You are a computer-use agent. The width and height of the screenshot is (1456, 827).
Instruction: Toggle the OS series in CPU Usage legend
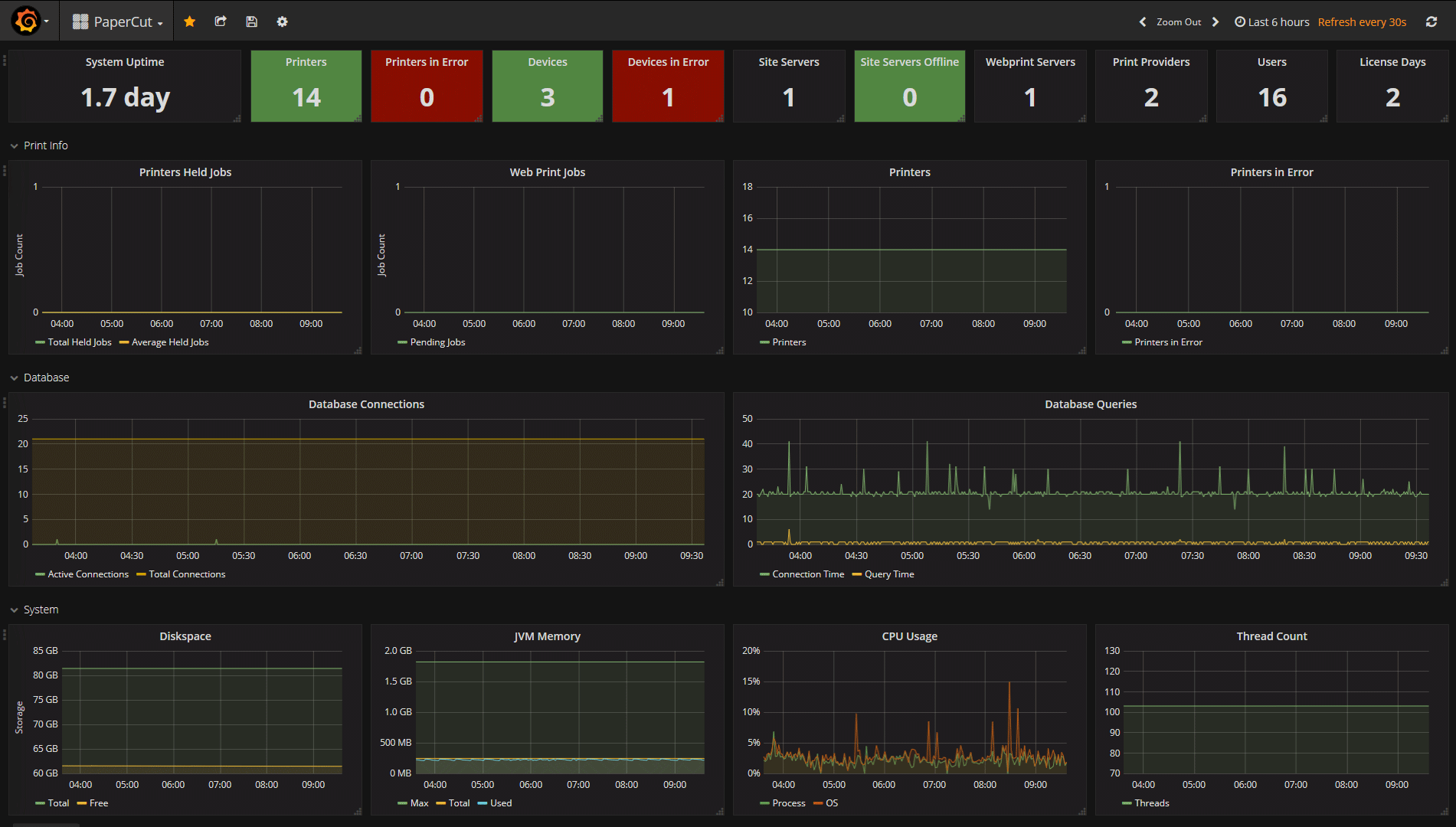point(830,802)
